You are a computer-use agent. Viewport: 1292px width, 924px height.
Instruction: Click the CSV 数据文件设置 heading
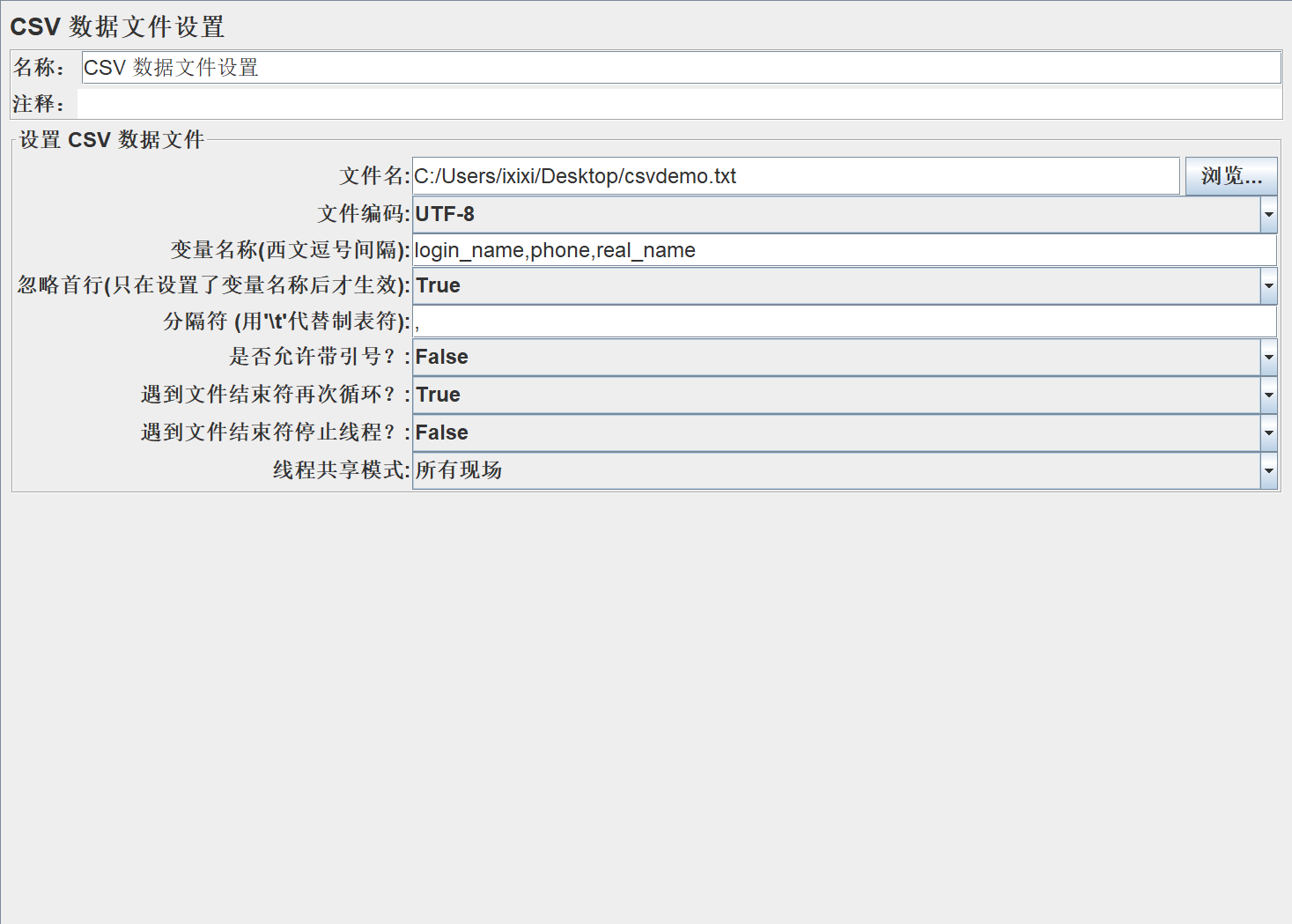click(x=117, y=26)
